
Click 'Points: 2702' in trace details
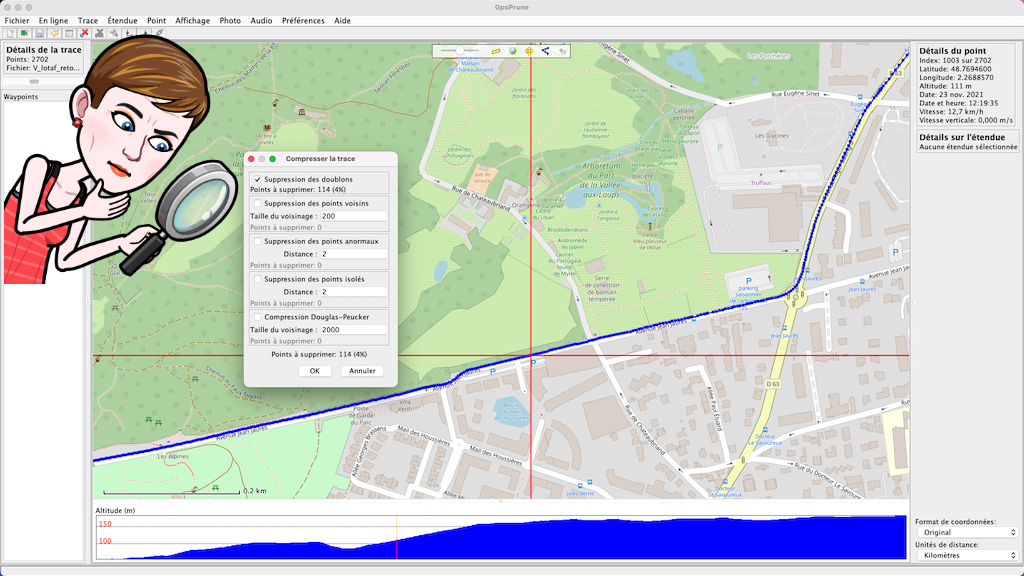tap(27, 59)
